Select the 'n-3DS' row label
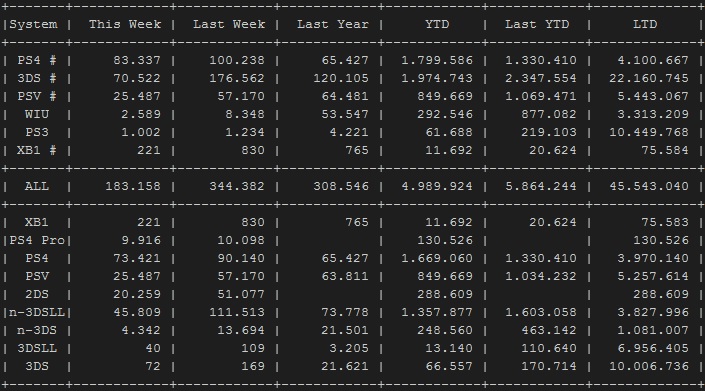The width and height of the screenshot is (705, 391). (x=37, y=330)
